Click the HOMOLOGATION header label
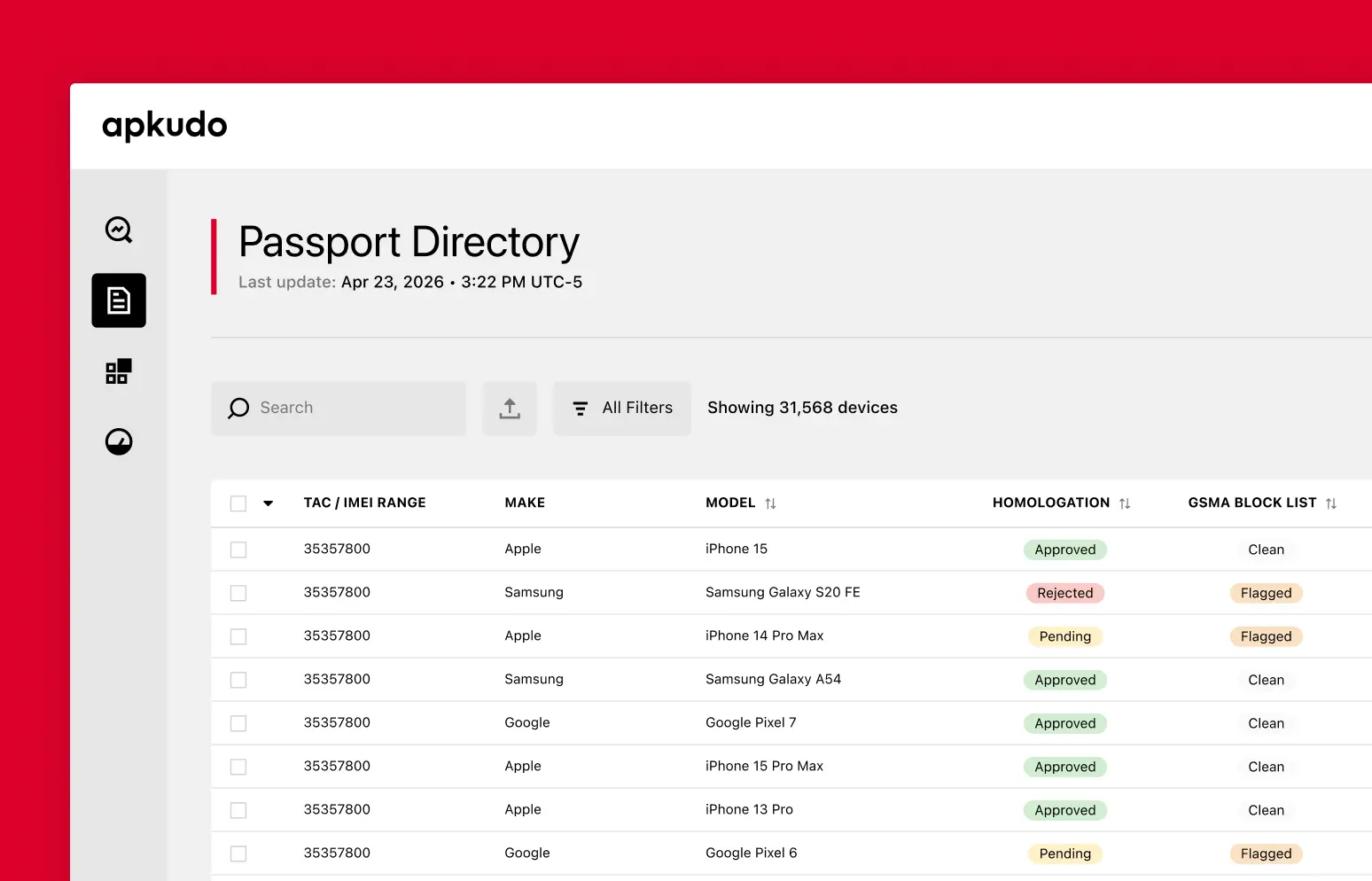Viewport: 1372px width, 881px height. (x=1051, y=503)
